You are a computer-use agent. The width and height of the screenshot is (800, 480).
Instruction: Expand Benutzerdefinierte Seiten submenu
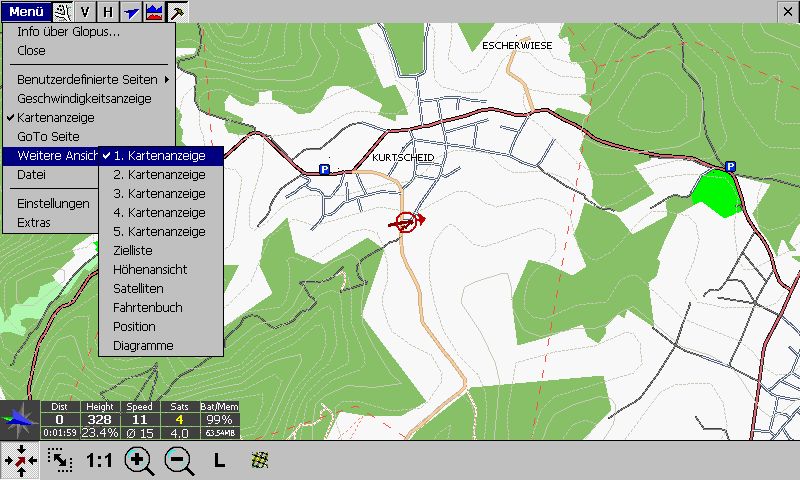point(92,79)
